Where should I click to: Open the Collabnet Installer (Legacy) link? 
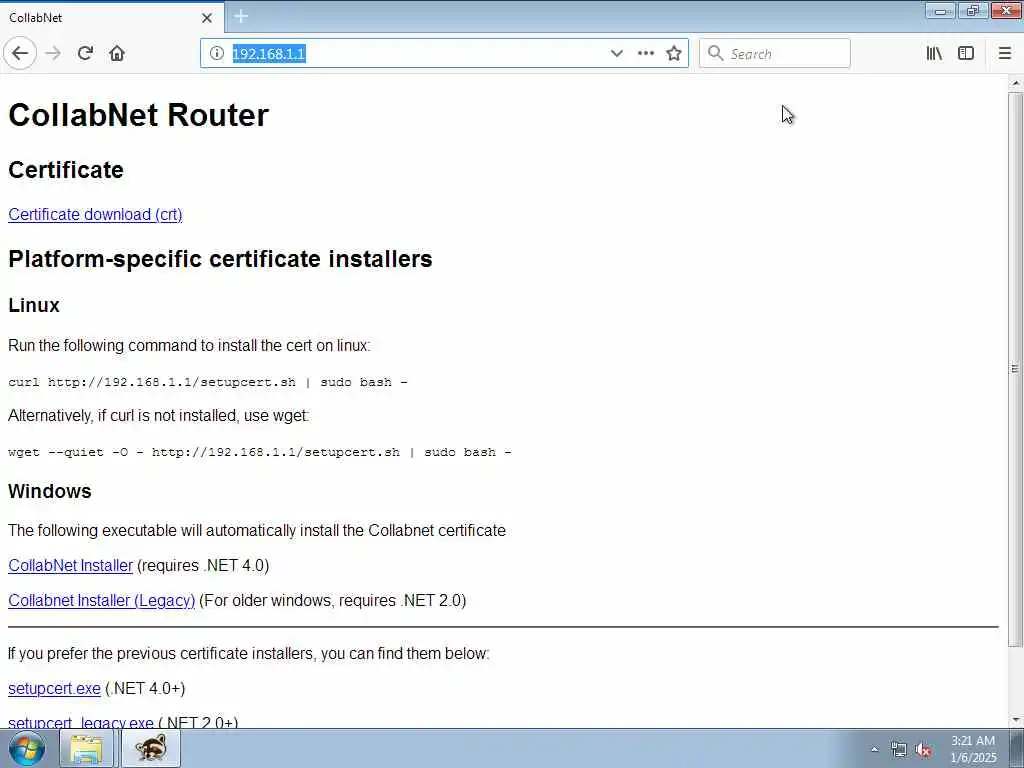coord(102,601)
